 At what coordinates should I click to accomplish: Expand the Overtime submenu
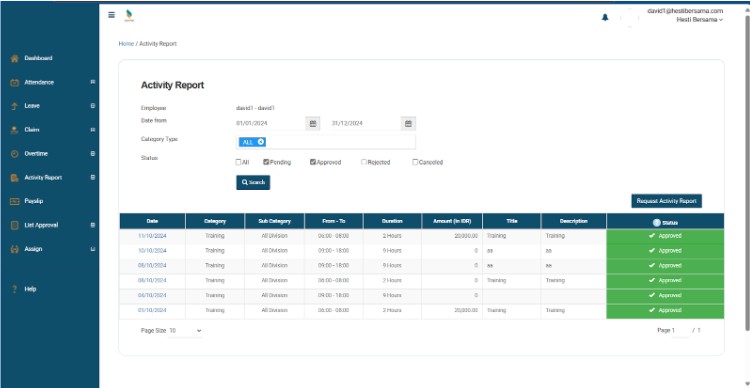coord(93,154)
